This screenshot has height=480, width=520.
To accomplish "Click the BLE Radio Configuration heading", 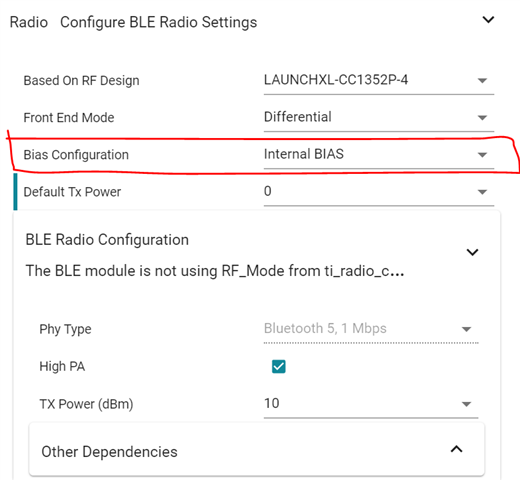I will click(x=107, y=240).
